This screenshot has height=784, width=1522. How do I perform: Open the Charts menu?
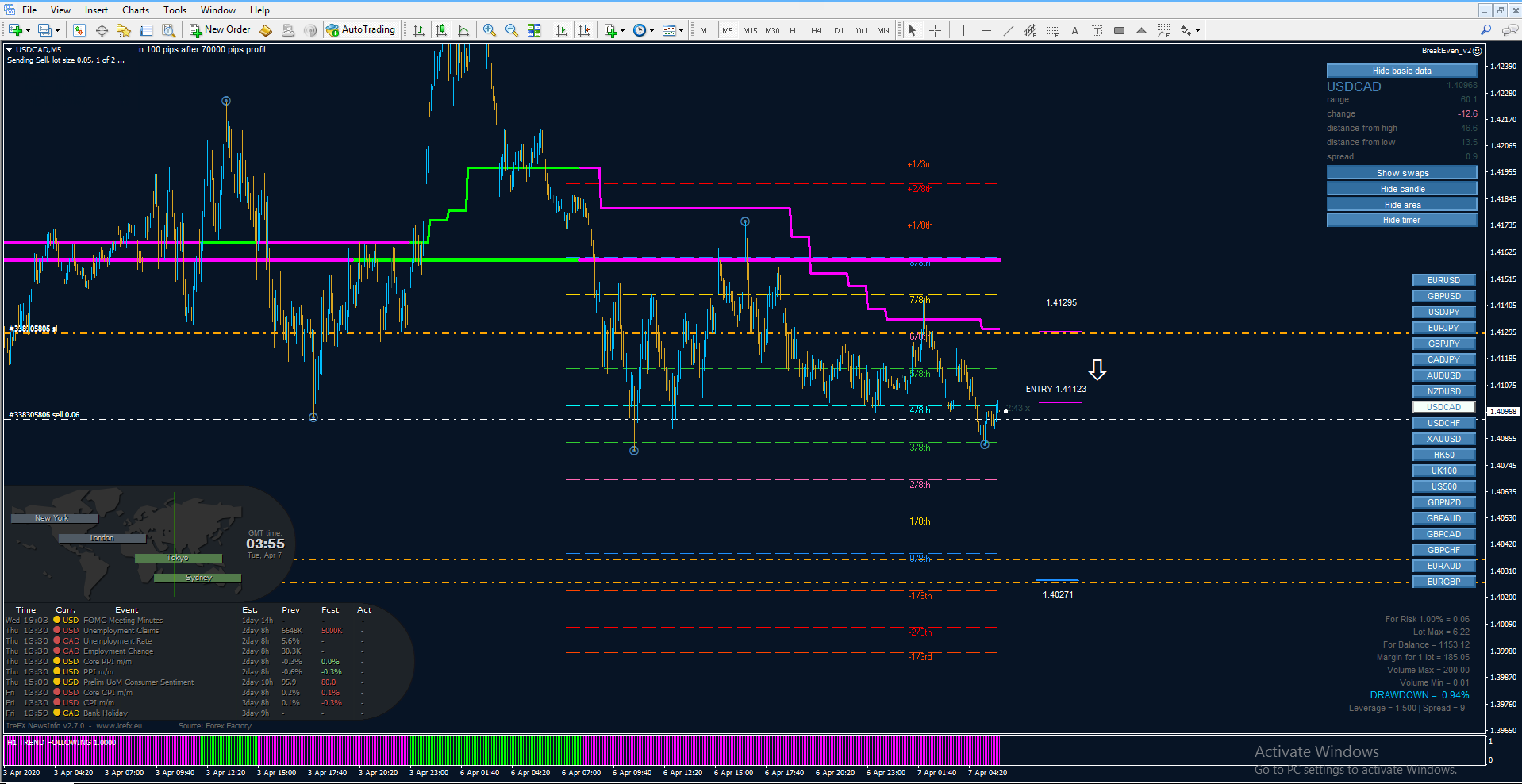pyautogui.click(x=136, y=10)
